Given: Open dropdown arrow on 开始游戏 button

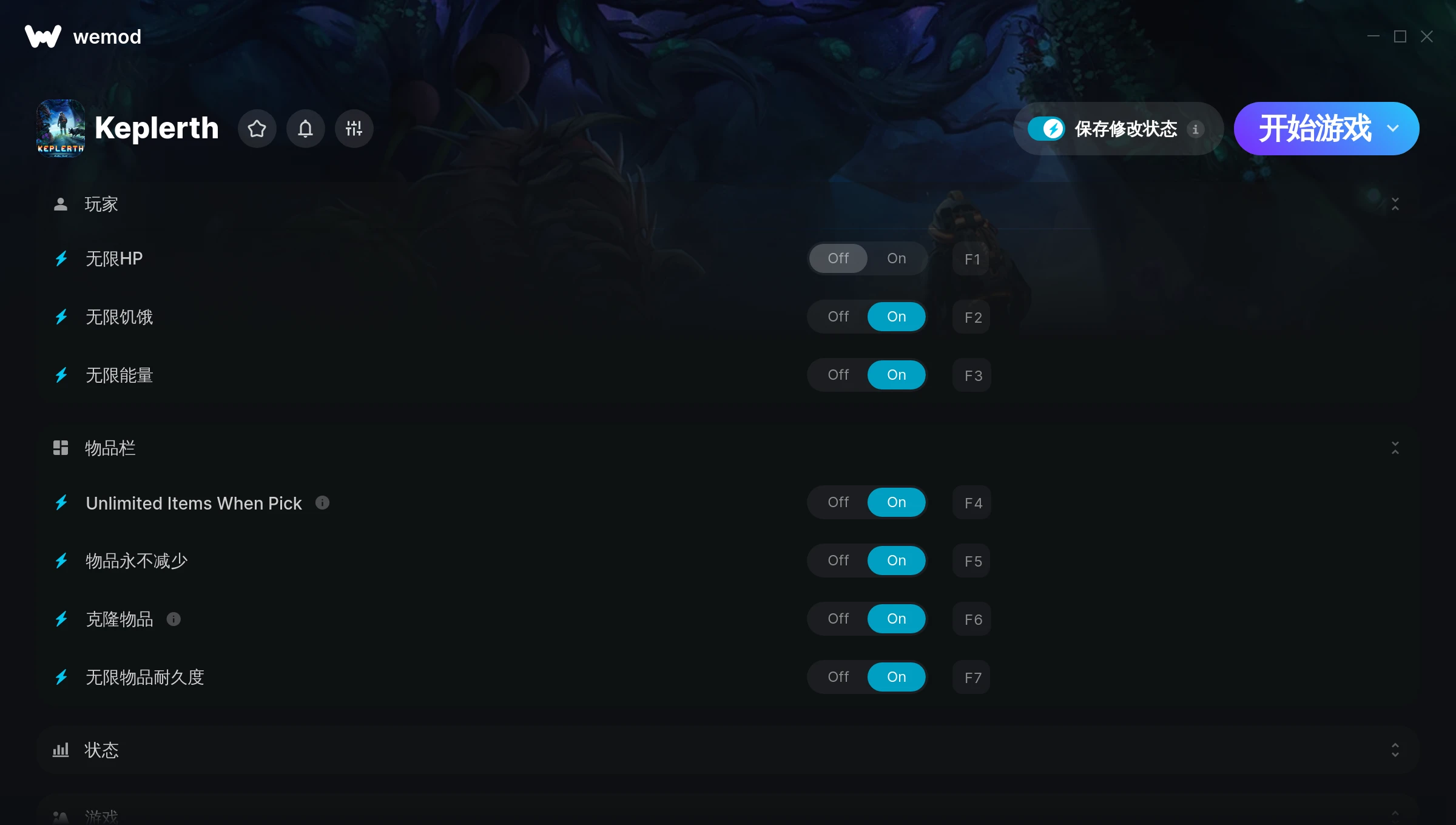Looking at the screenshot, I should click(1393, 129).
